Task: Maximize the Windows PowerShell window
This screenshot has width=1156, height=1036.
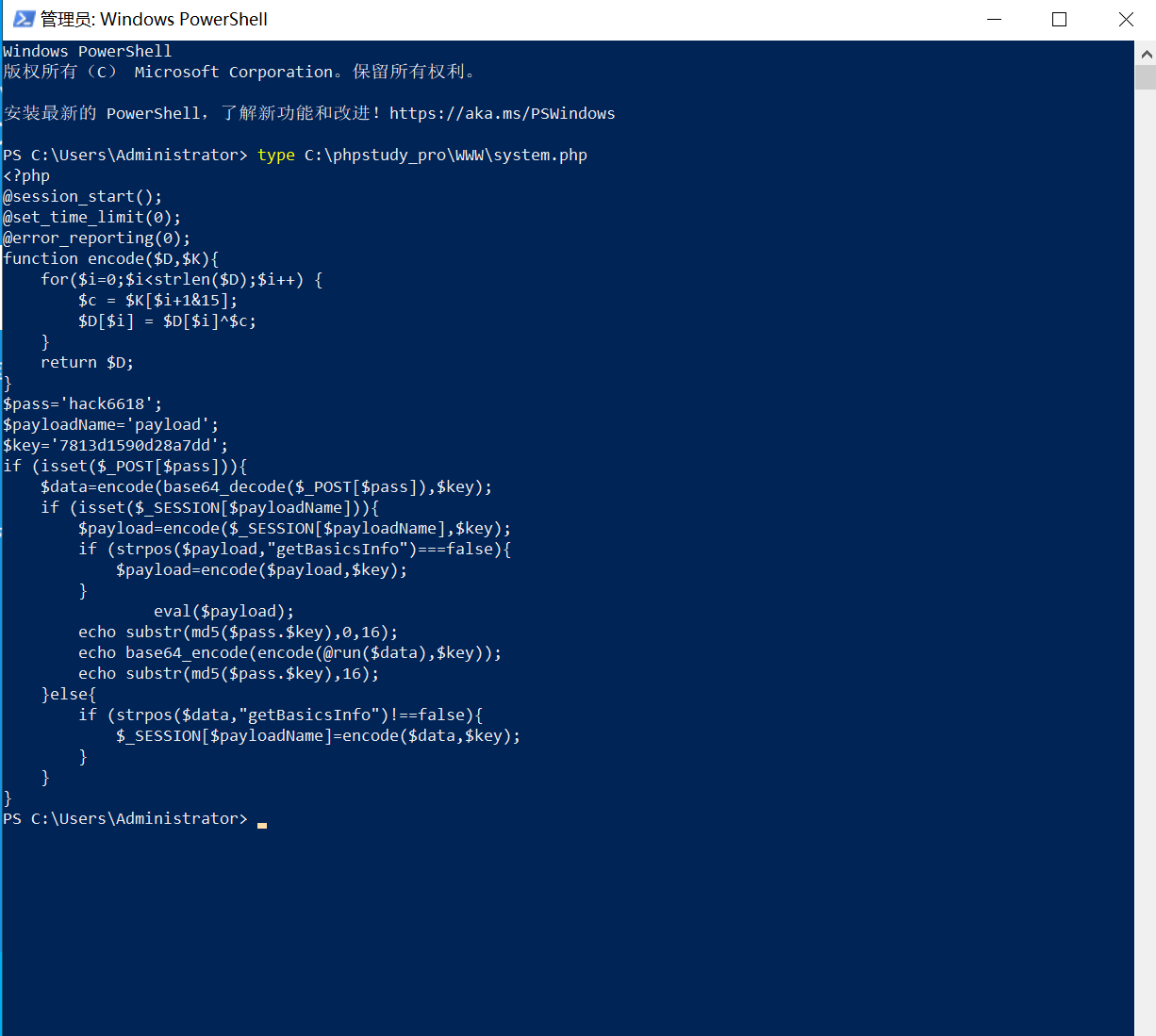Action: point(1060,19)
